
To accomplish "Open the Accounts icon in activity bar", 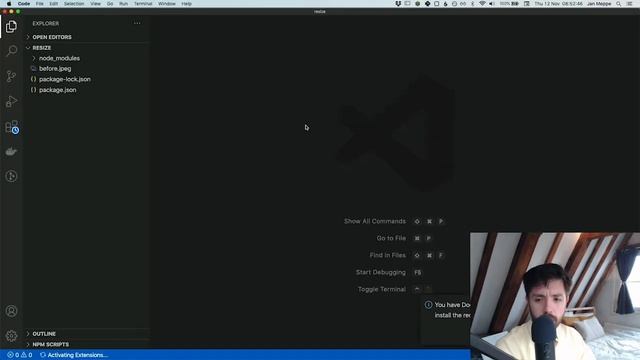I will coord(11,311).
